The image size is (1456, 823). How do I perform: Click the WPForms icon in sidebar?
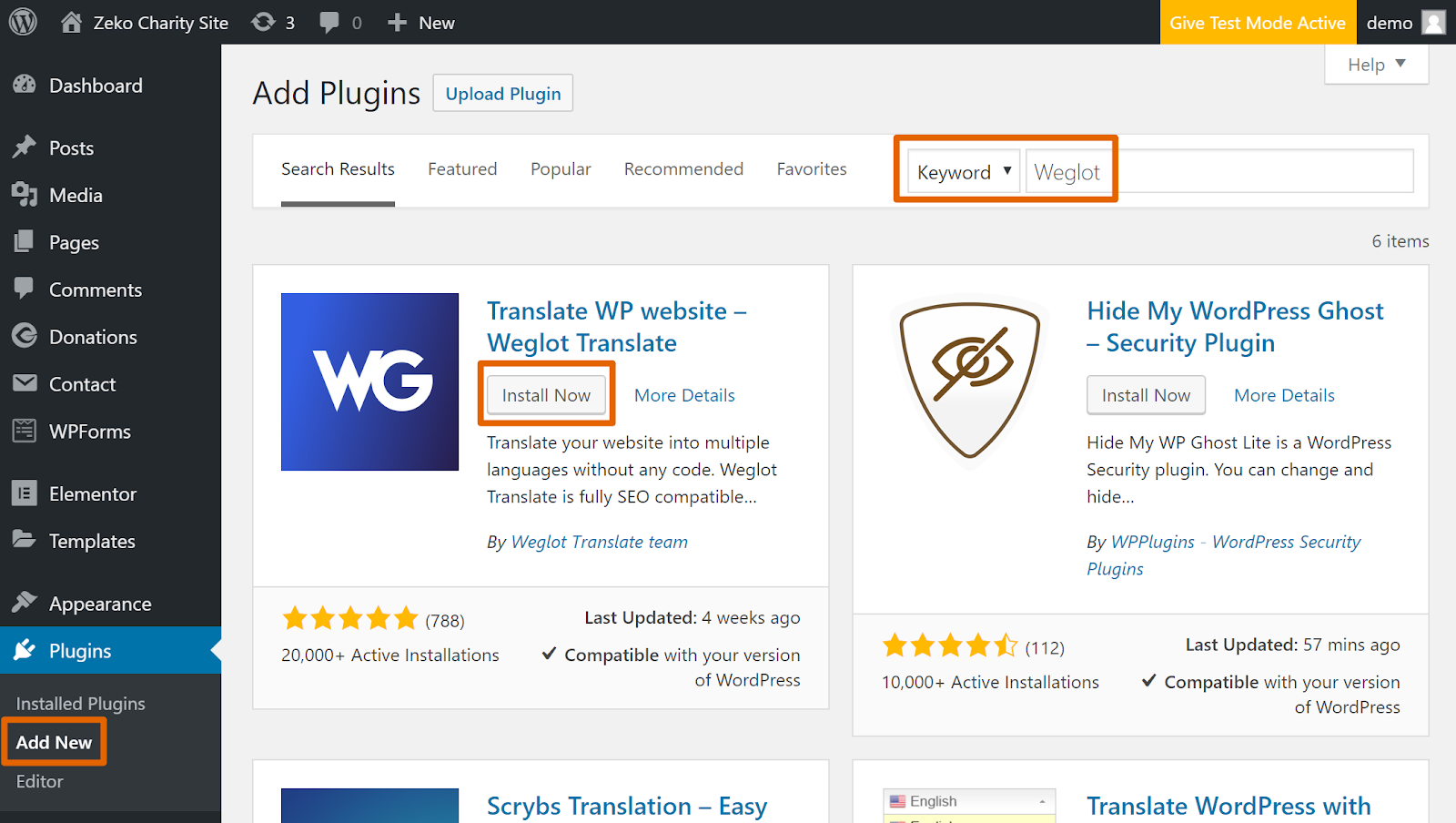click(25, 431)
